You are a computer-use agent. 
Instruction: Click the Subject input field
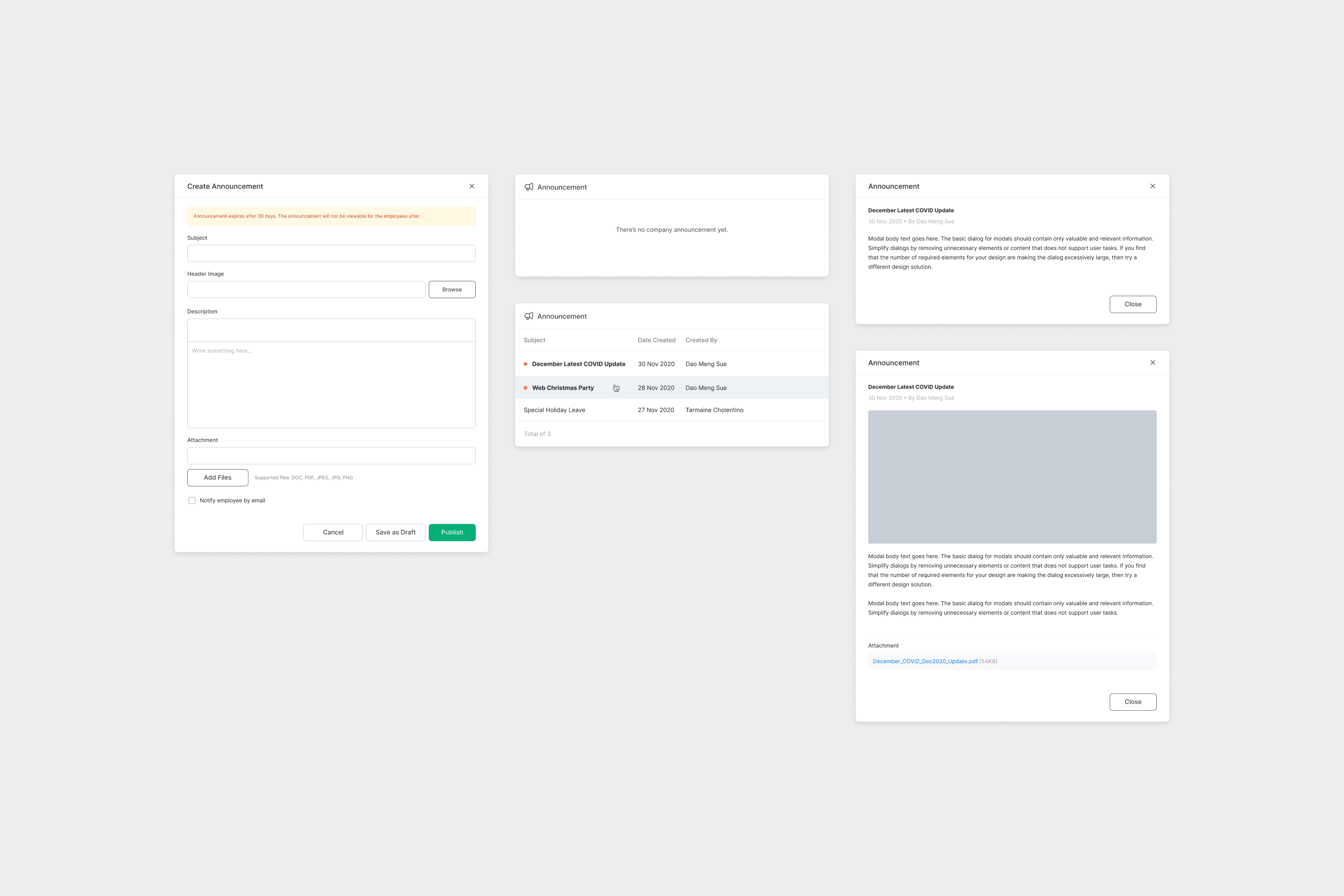point(331,254)
